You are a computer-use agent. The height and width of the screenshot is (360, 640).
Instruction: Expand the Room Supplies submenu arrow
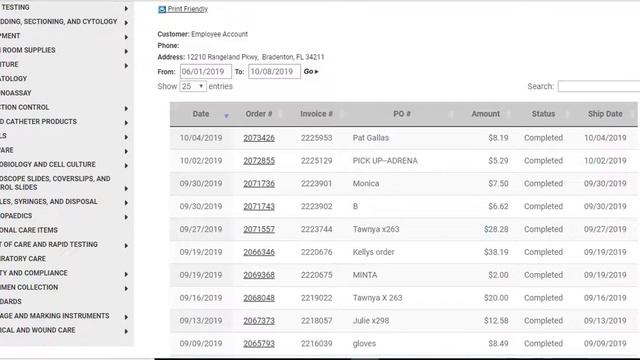pos(126,51)
